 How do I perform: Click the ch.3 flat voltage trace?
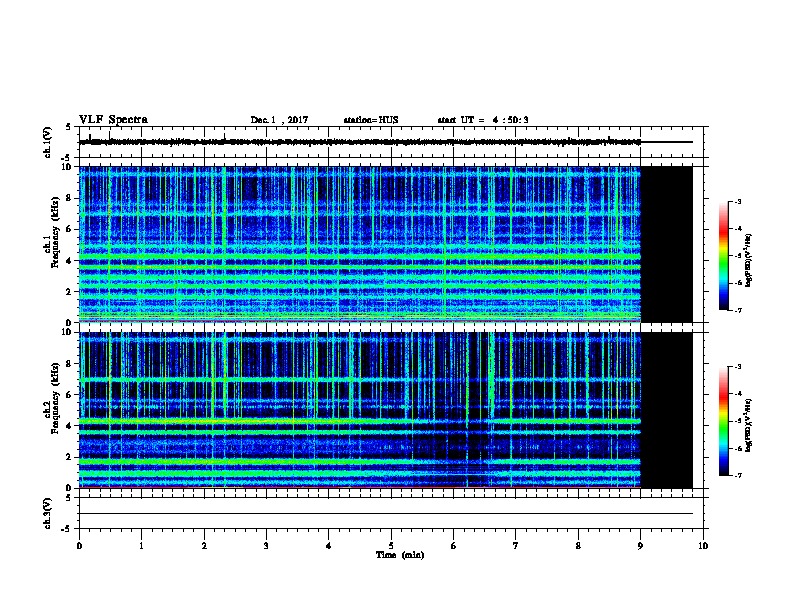click(386, 514)
